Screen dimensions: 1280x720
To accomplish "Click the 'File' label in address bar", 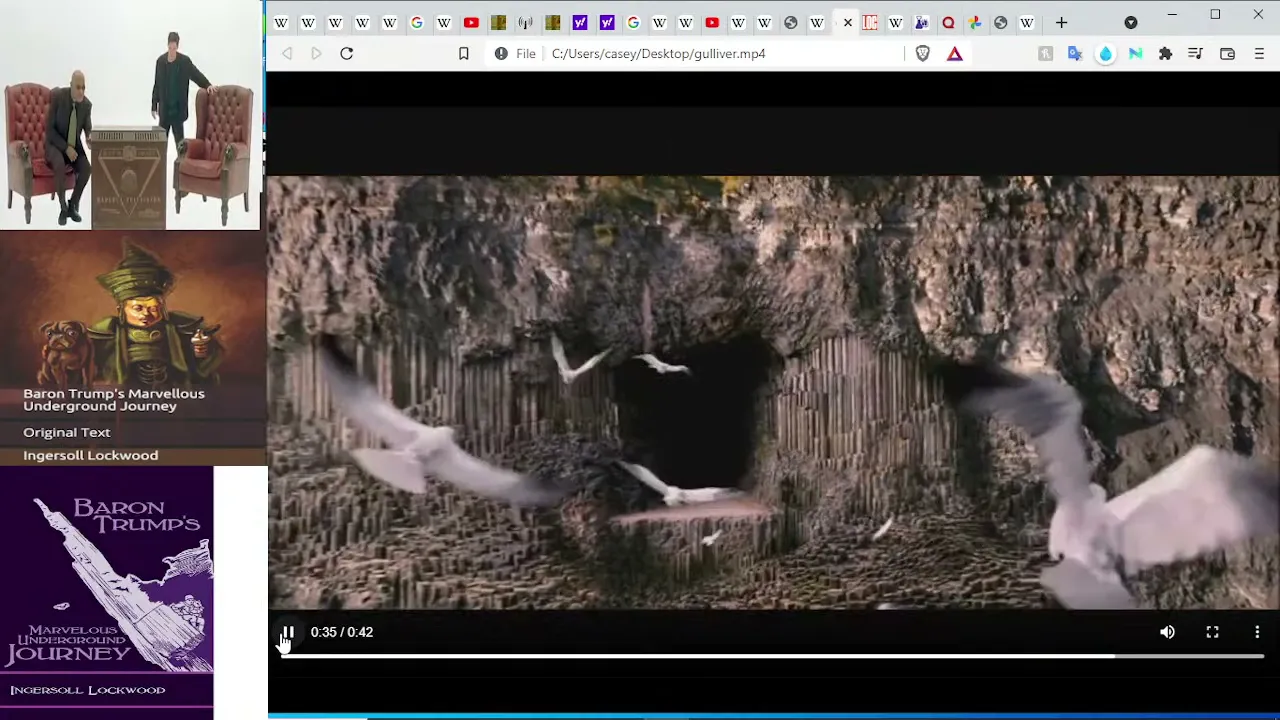I will (x=526, y=53).
